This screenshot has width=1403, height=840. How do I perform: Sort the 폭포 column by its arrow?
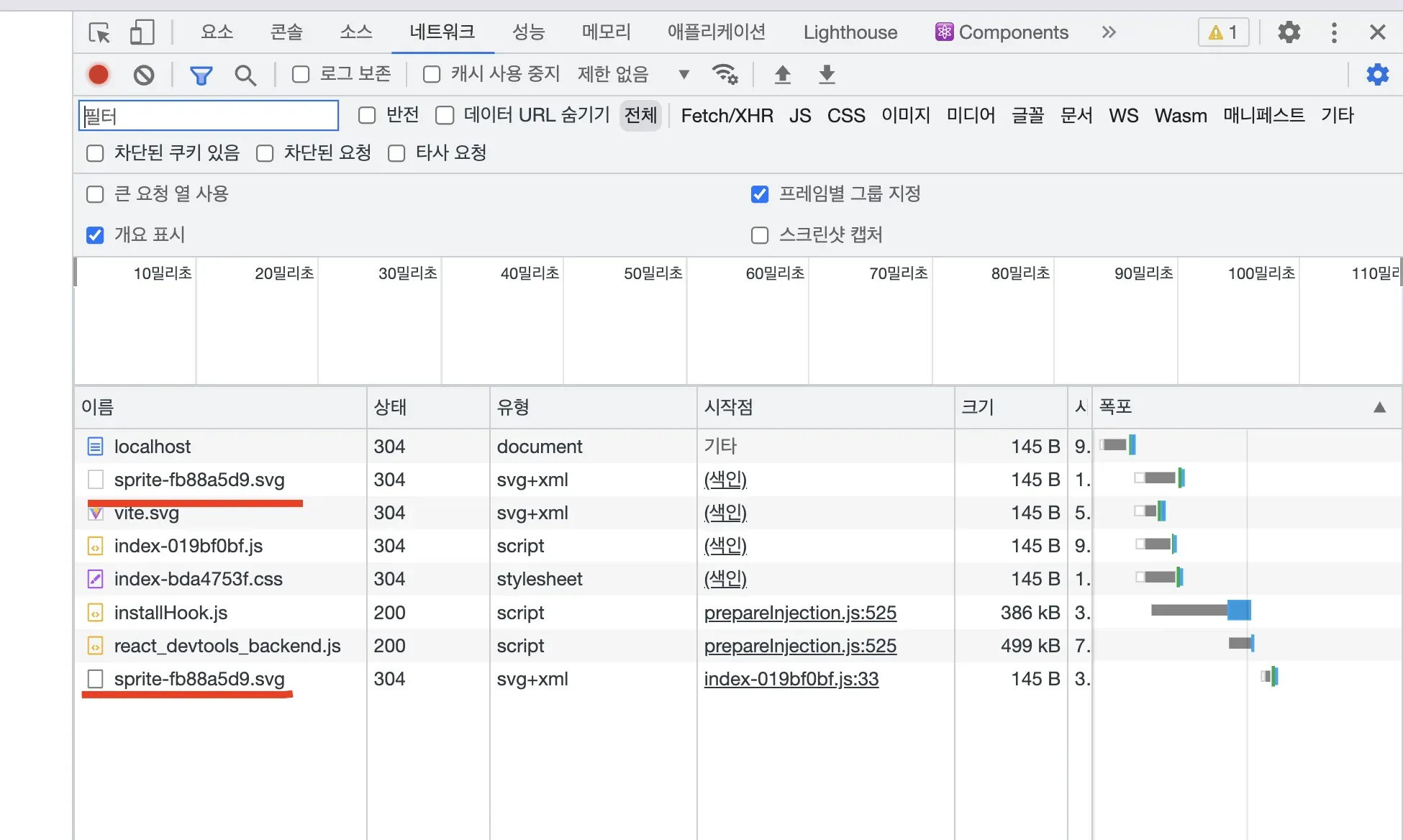tap(1381, 408)
